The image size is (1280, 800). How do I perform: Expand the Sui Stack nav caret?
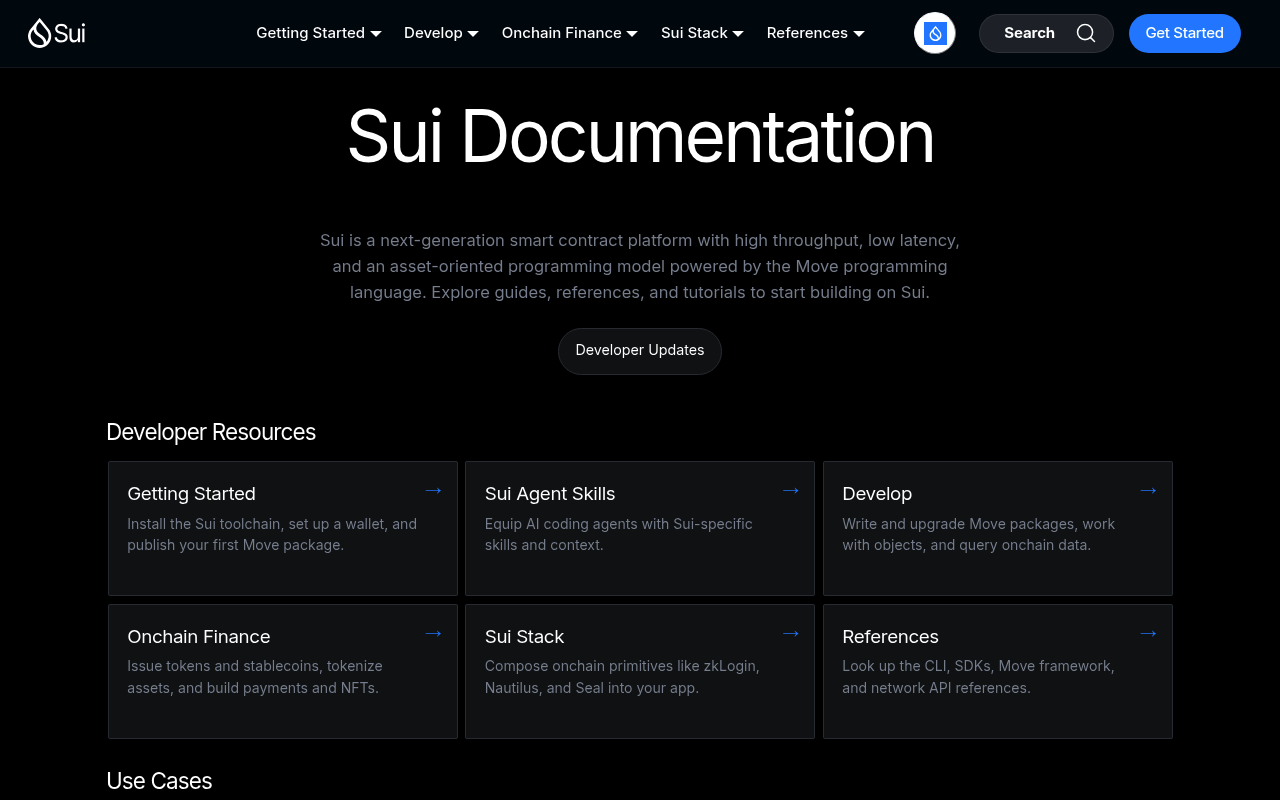pos(738,34)
